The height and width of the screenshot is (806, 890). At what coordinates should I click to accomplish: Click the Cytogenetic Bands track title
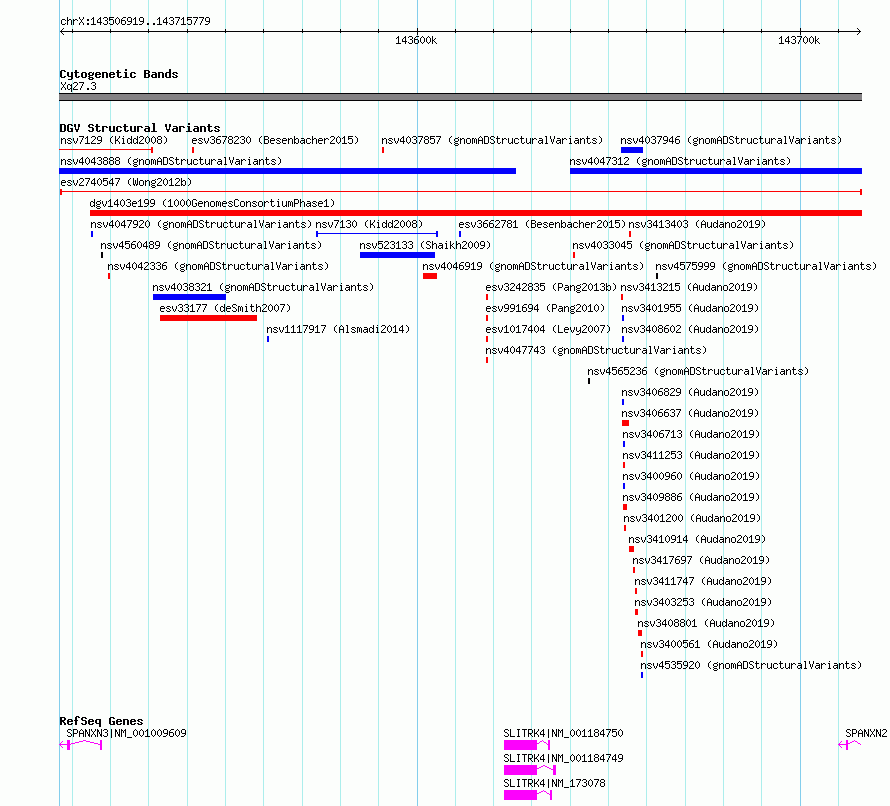[119, 74]
